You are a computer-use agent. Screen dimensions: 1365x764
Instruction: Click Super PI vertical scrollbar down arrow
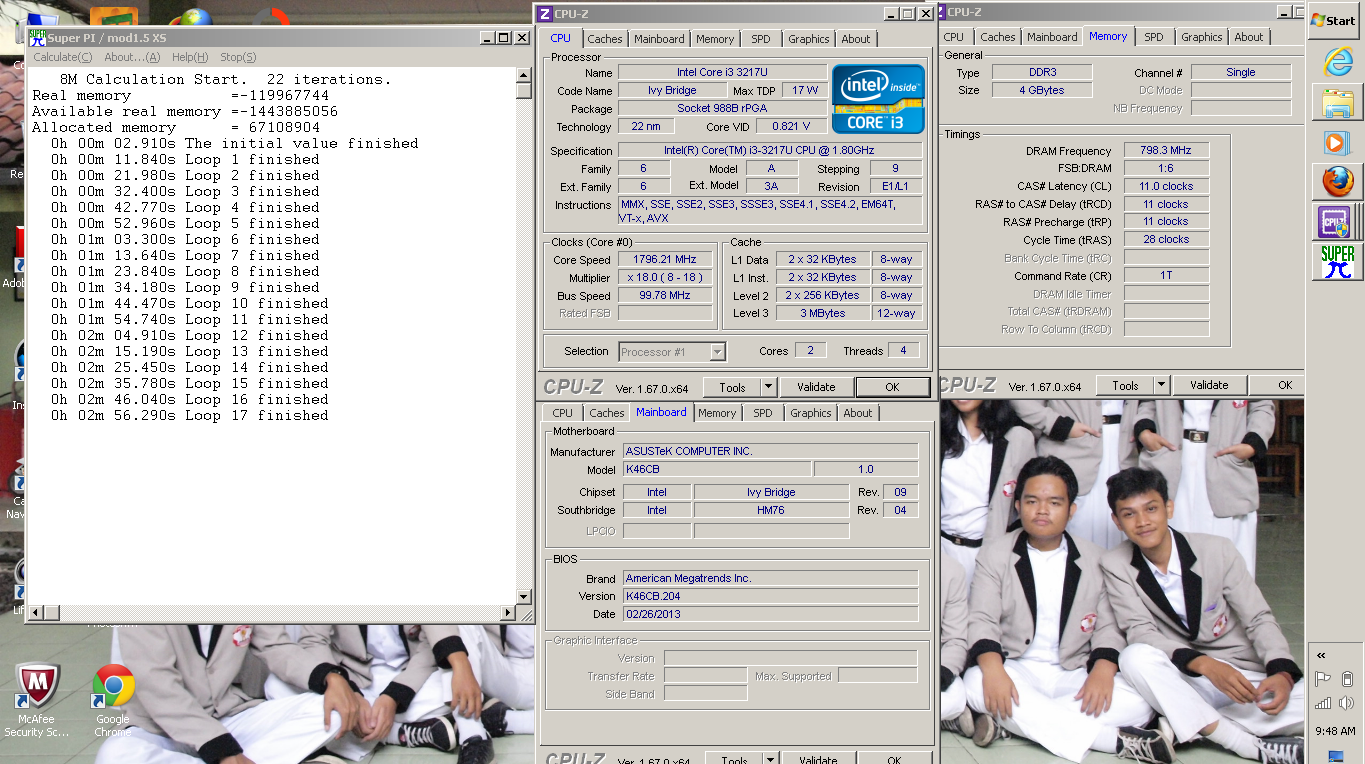523,595
